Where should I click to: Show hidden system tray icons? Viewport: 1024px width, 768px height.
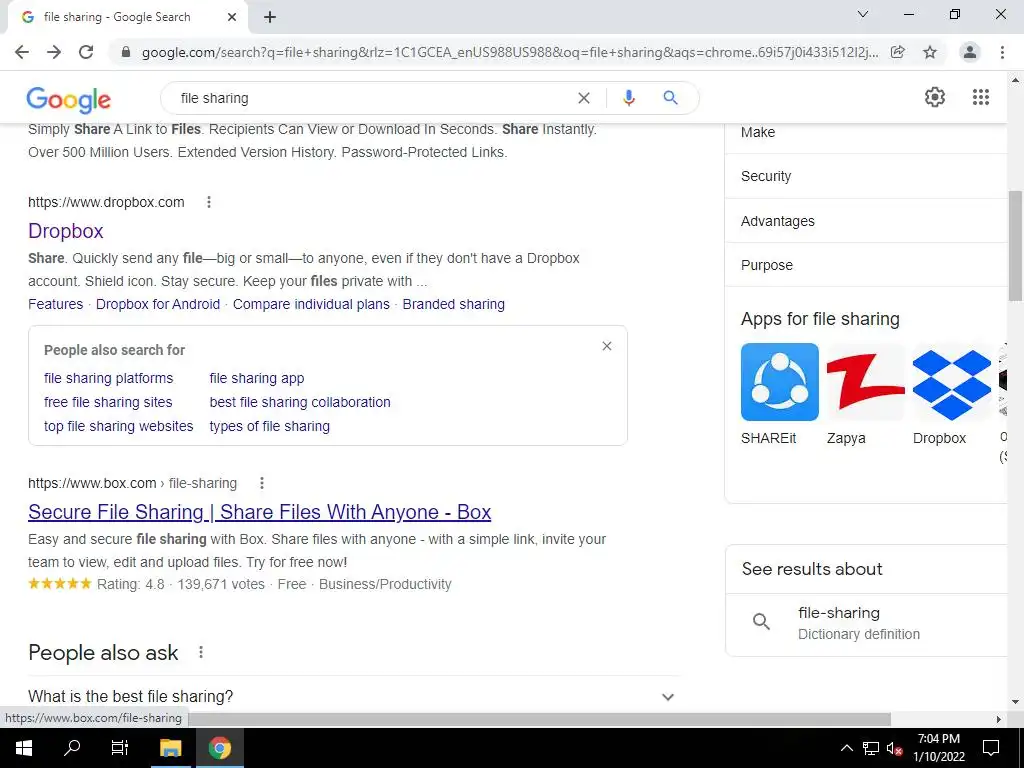click(x=846, y=748)
